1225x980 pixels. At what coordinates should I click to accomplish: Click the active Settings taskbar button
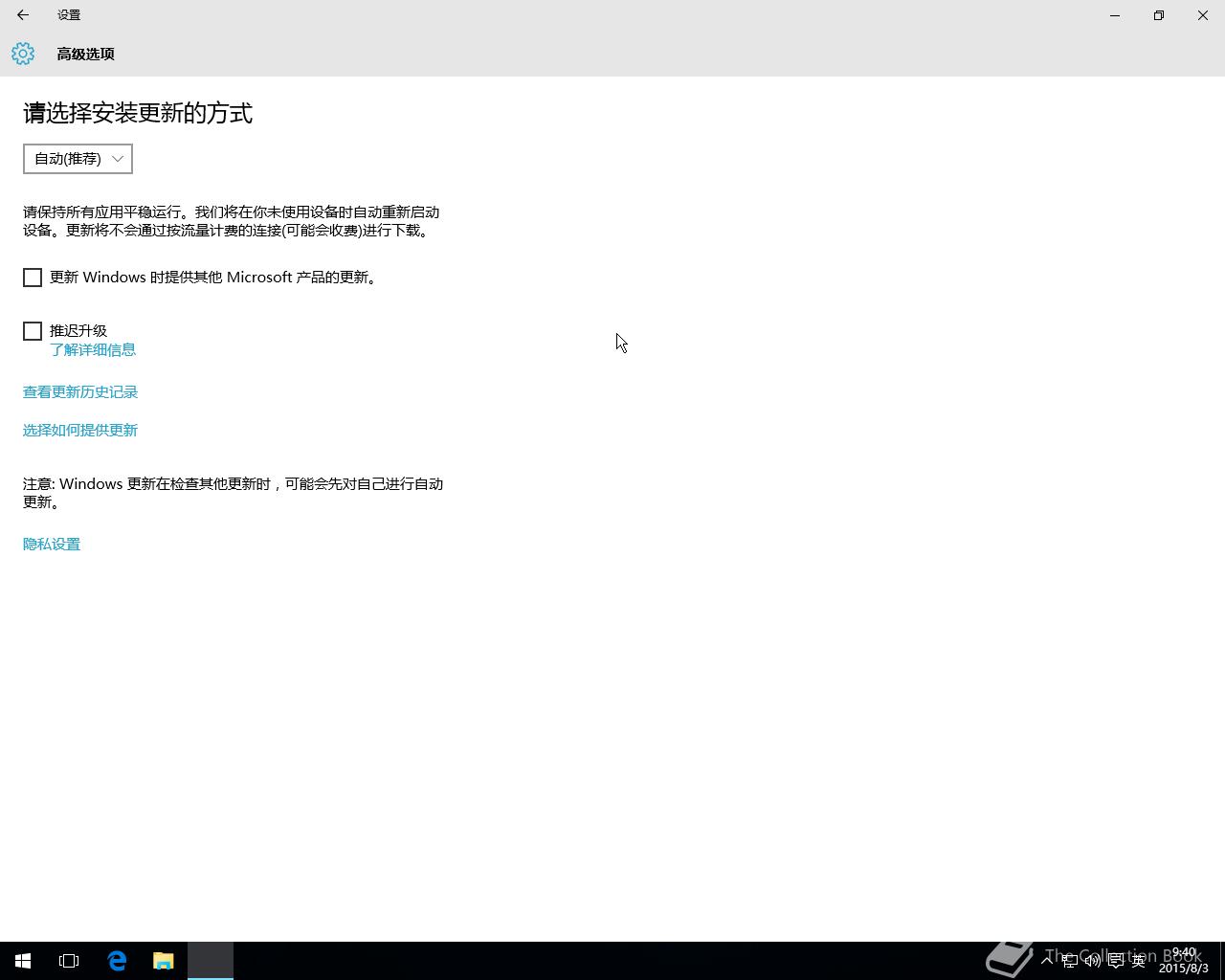click(x=211, y=961)
